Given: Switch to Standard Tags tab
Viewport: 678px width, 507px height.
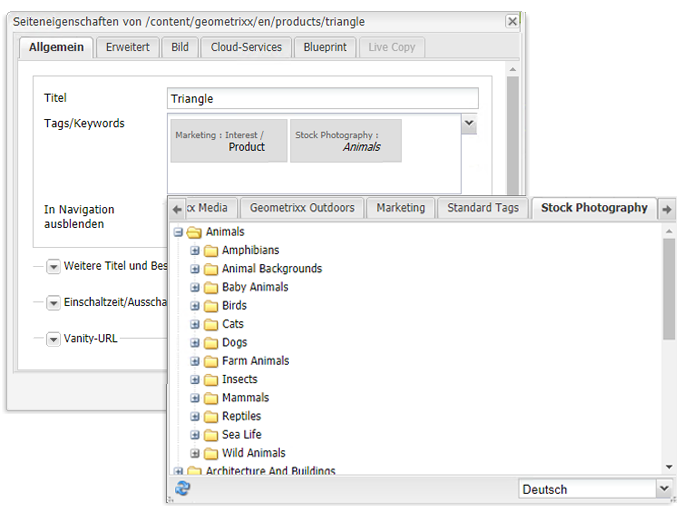Looking at the screenshot, I should [483, 208].
